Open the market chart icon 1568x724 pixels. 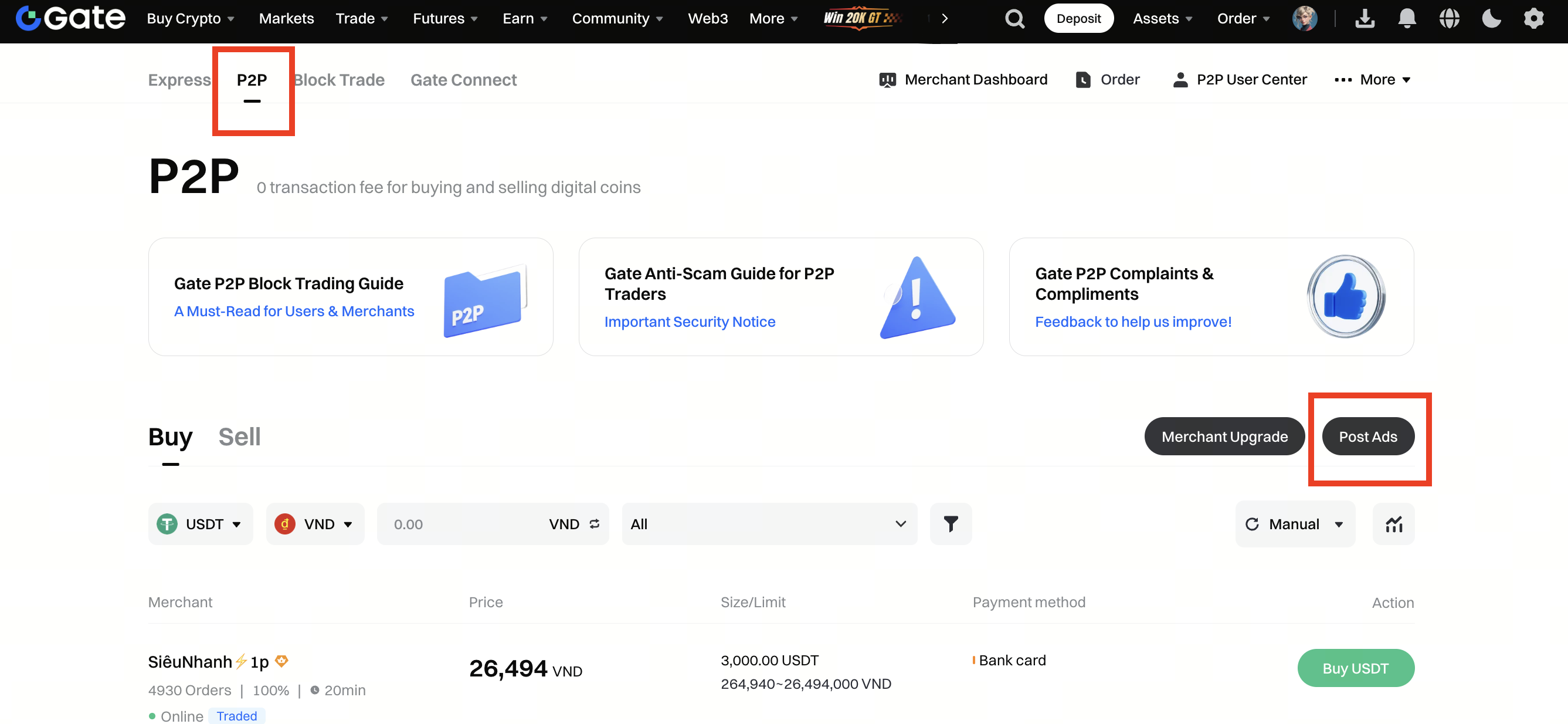point(1393,524)
